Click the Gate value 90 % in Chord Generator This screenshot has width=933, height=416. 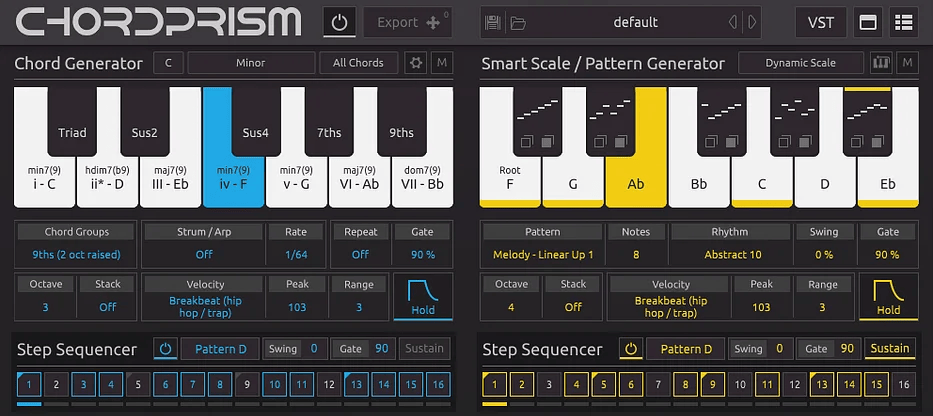[422, 254]
